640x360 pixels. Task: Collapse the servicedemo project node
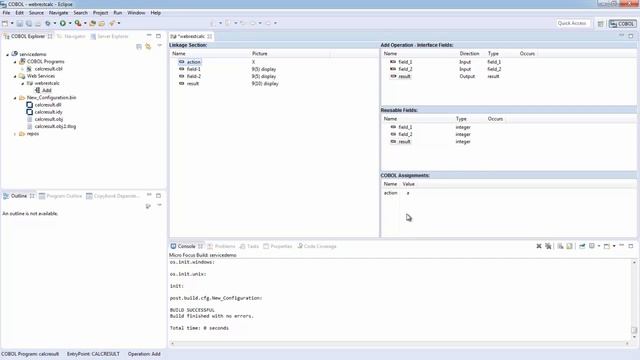tap(7, 54)
